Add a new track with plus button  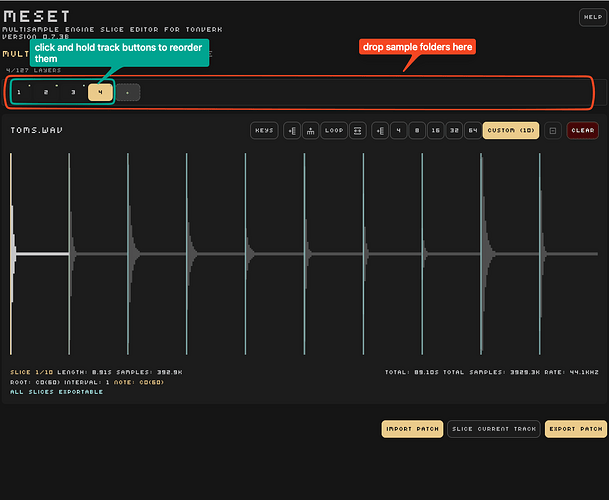(128, 92)
